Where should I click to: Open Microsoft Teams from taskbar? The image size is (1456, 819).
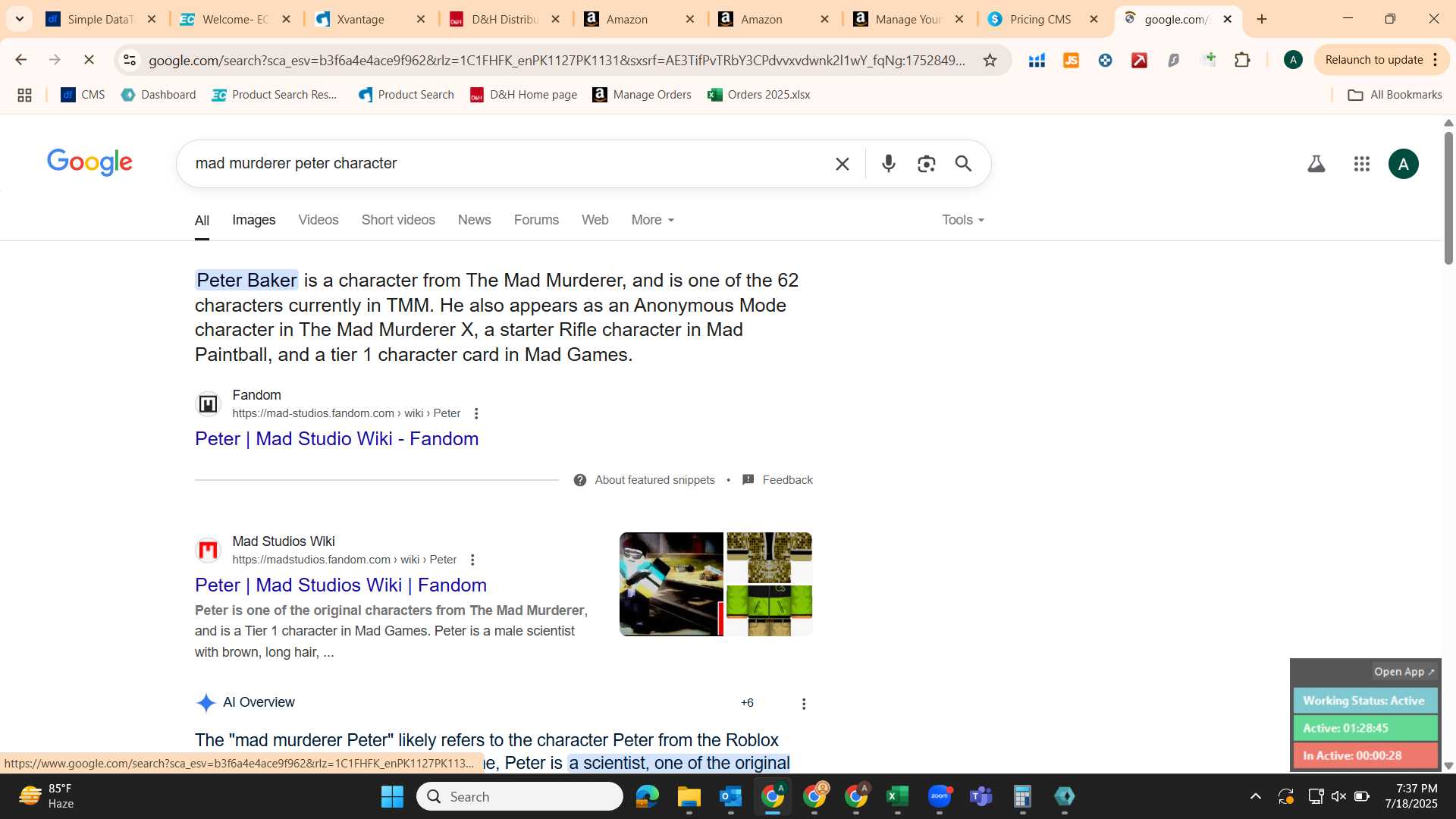981,796
